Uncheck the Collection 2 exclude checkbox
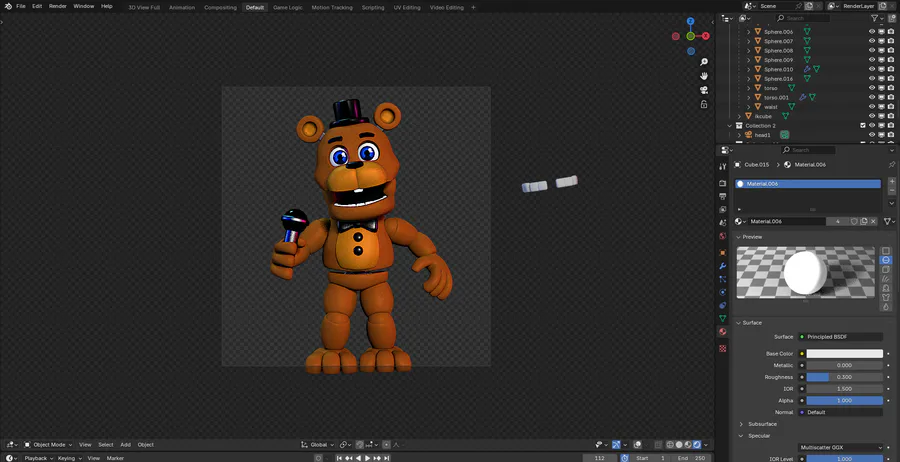 [863, 126]
